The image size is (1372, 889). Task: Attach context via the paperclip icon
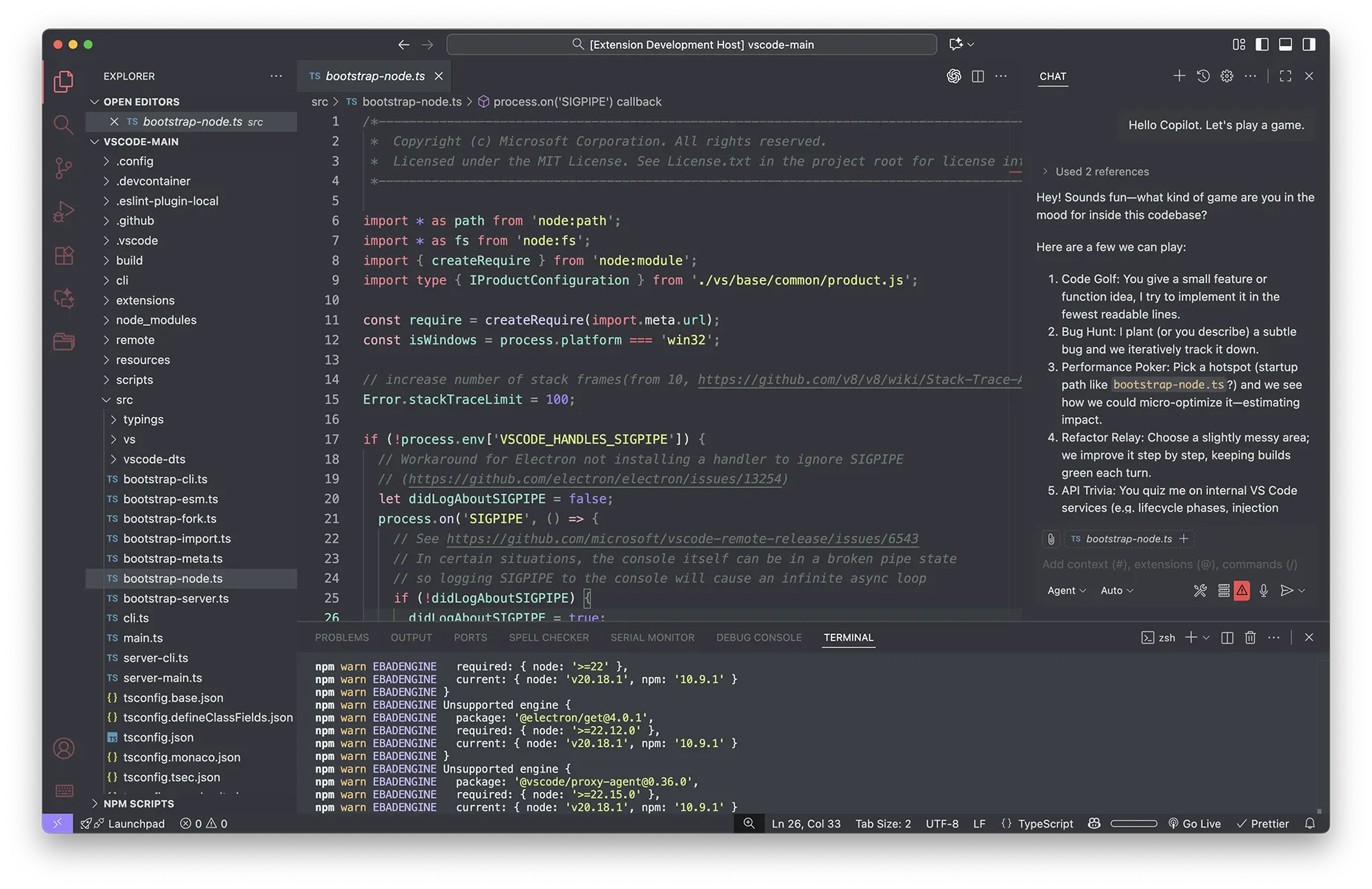pyautogui.click(x=1051, y=539)
